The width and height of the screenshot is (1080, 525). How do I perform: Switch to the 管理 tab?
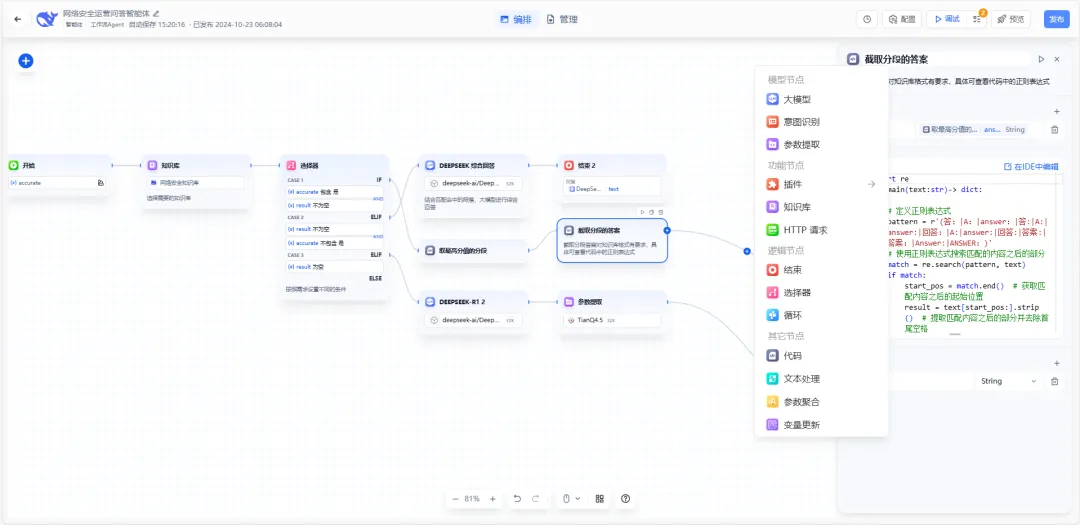562,19
